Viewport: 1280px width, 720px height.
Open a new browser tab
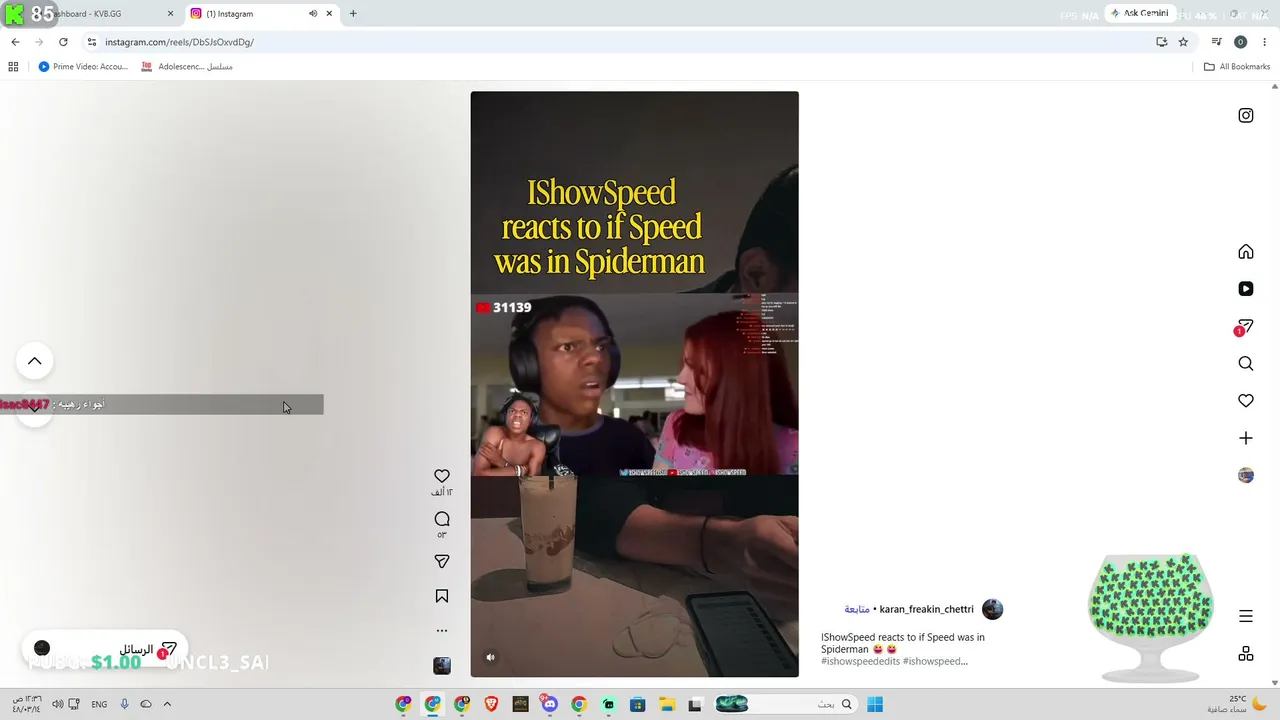click(x=353, y=14)
